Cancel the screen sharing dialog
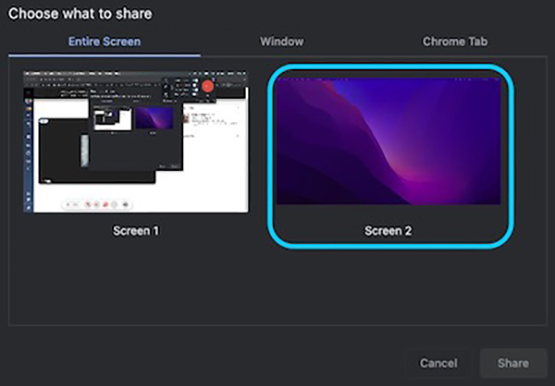The image size is (555, 386). coord(439,363)
